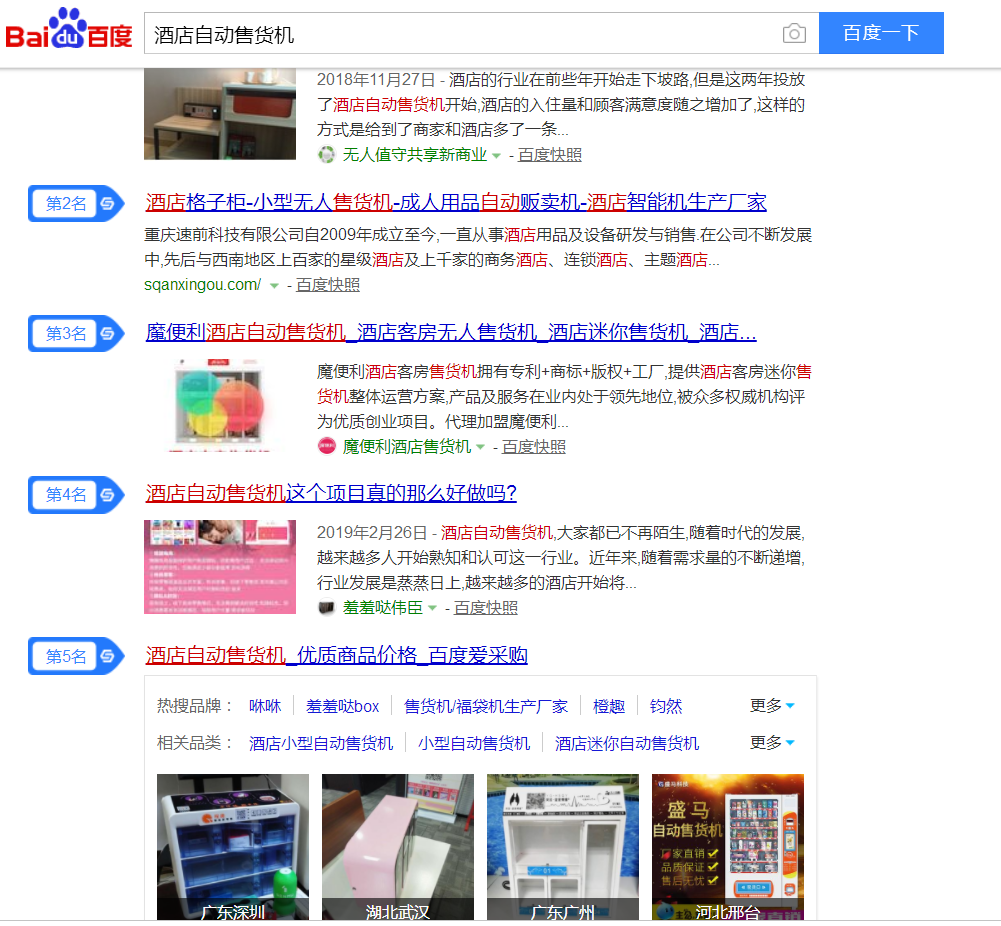Select hot brand 售货机/福袋机生产厂家
This screenshot has width=1001, height=926.
point(486,706)
